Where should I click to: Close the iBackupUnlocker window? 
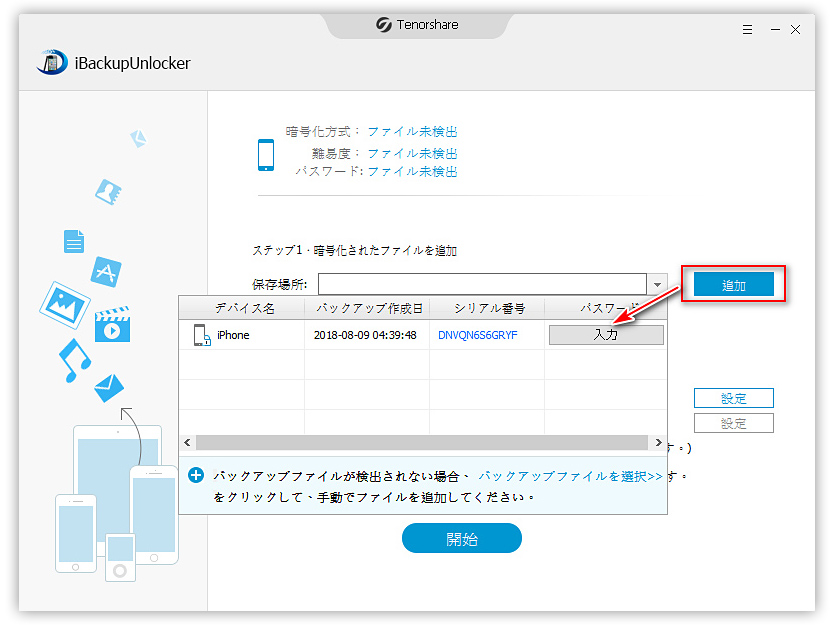[x=795, y=30]
